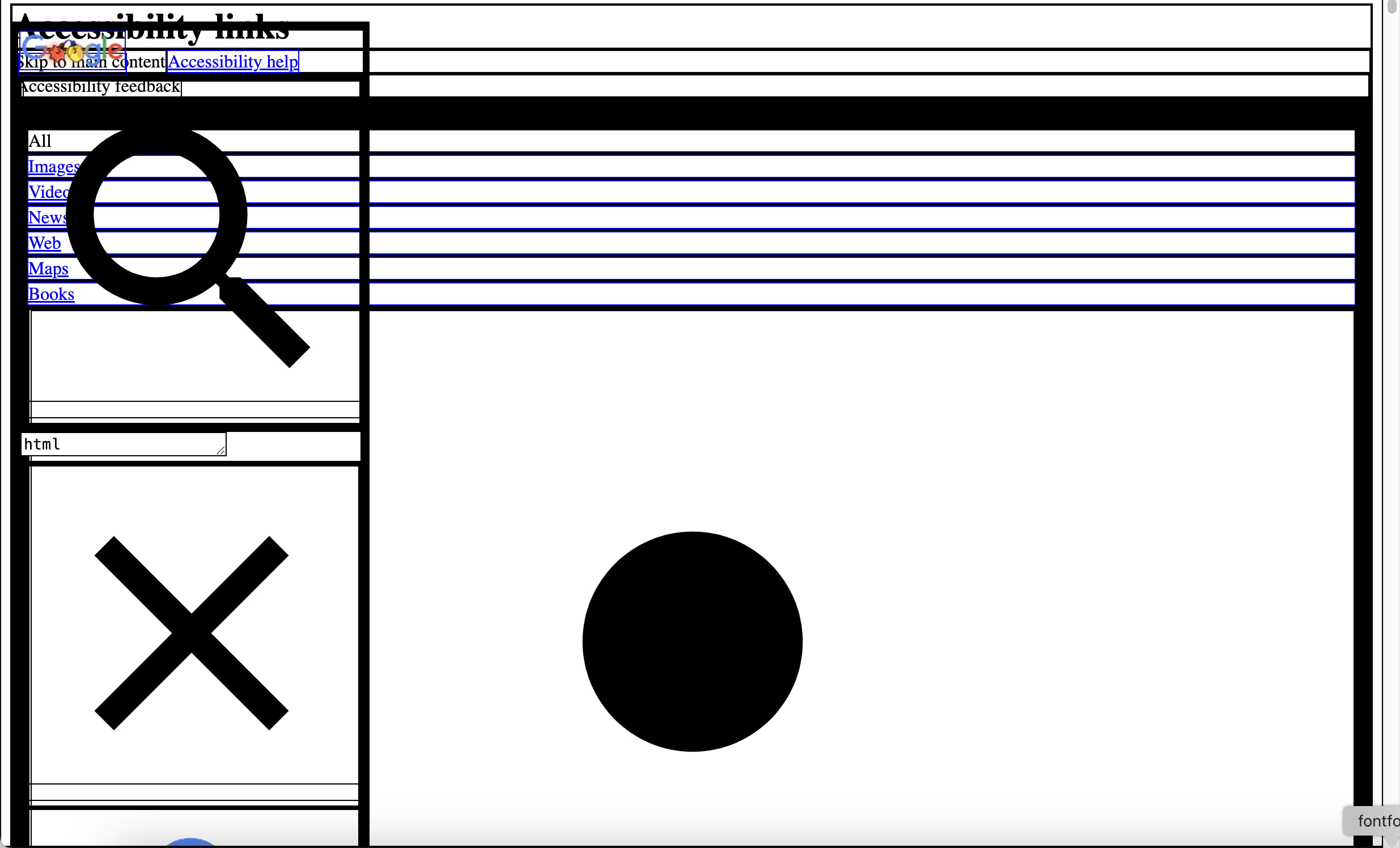Click the Skip to main content link

[x=91, y=61]
